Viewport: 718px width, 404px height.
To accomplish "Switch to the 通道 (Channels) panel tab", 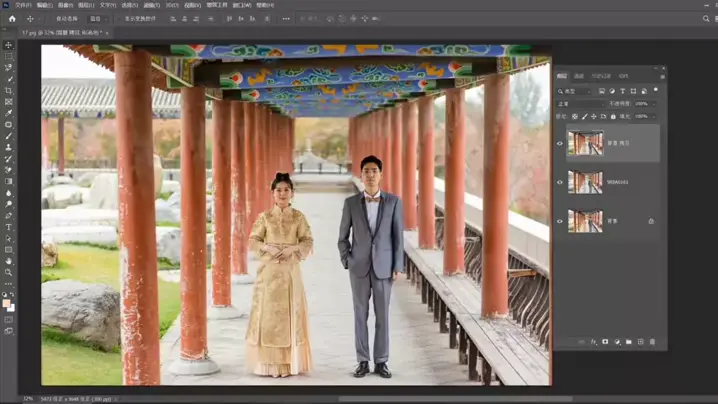I will click(579, 76).
